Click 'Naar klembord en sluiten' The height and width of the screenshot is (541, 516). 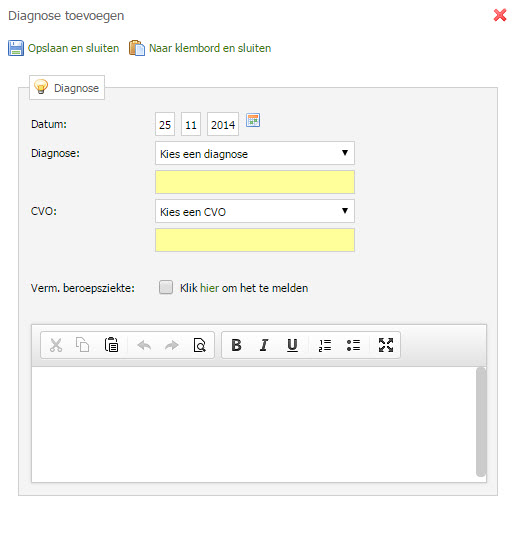200,48
